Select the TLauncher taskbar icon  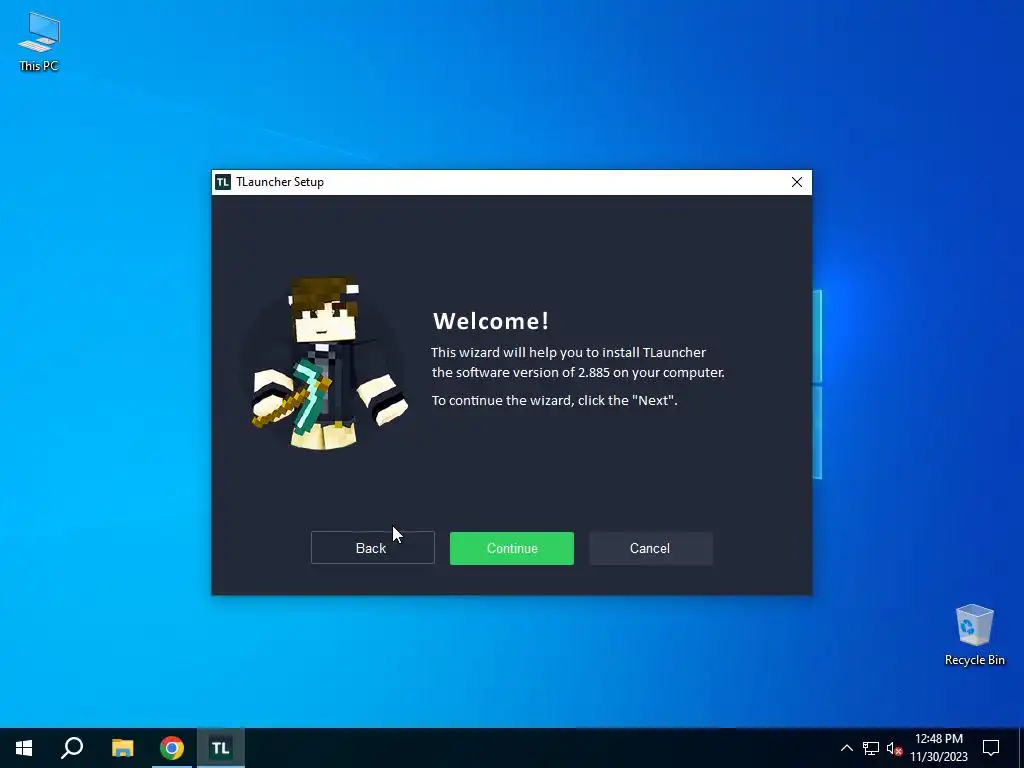tap(221, 748)
